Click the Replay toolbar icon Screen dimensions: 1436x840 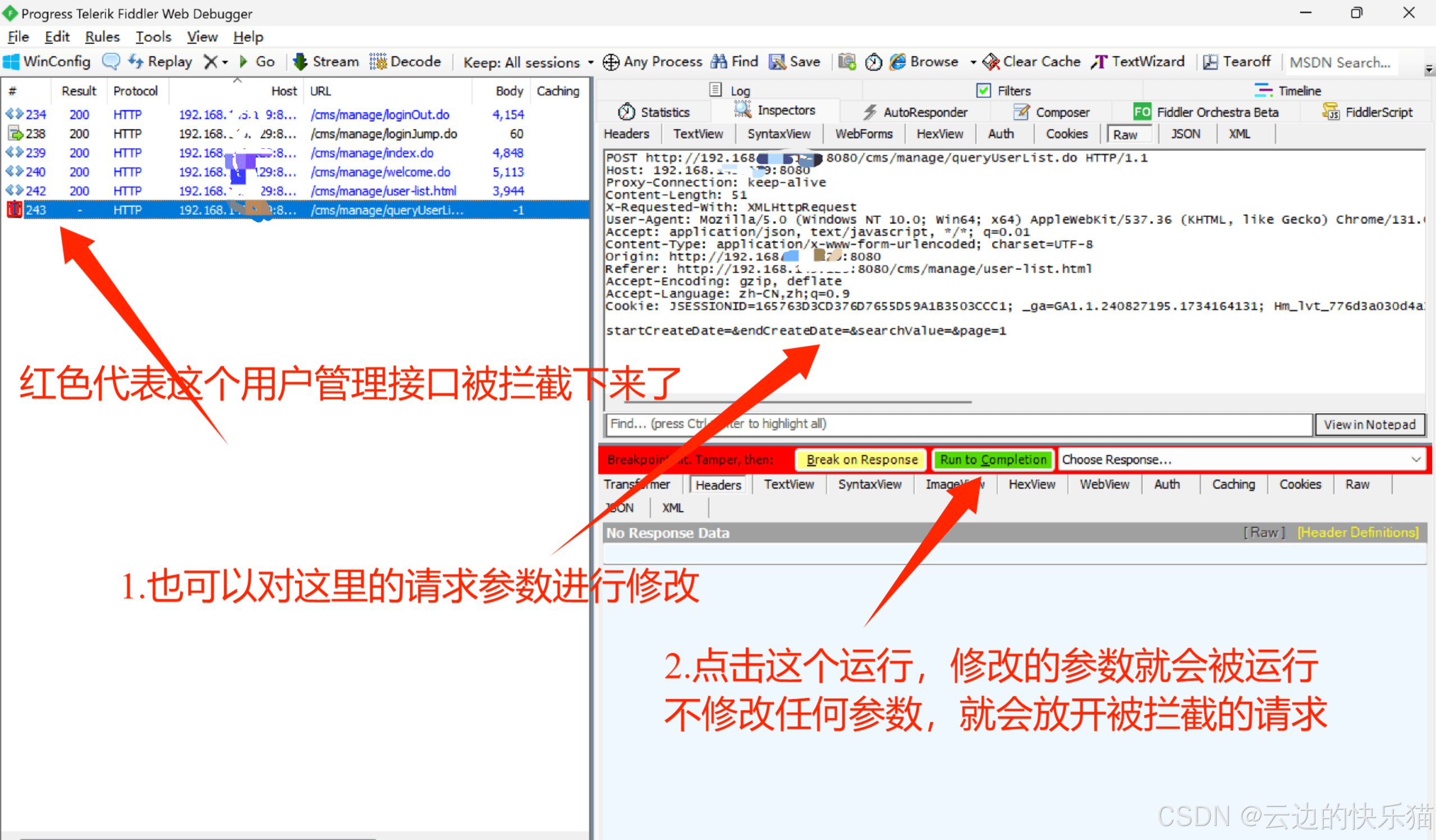tap(136, 62)
